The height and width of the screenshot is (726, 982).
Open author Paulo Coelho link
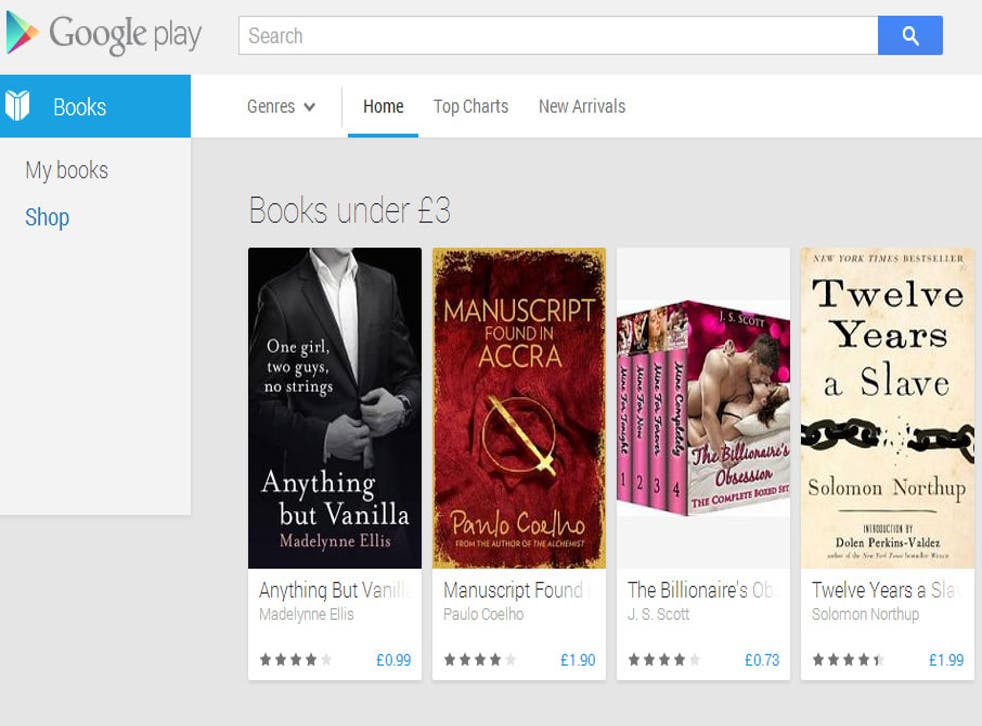click(483, 615)
